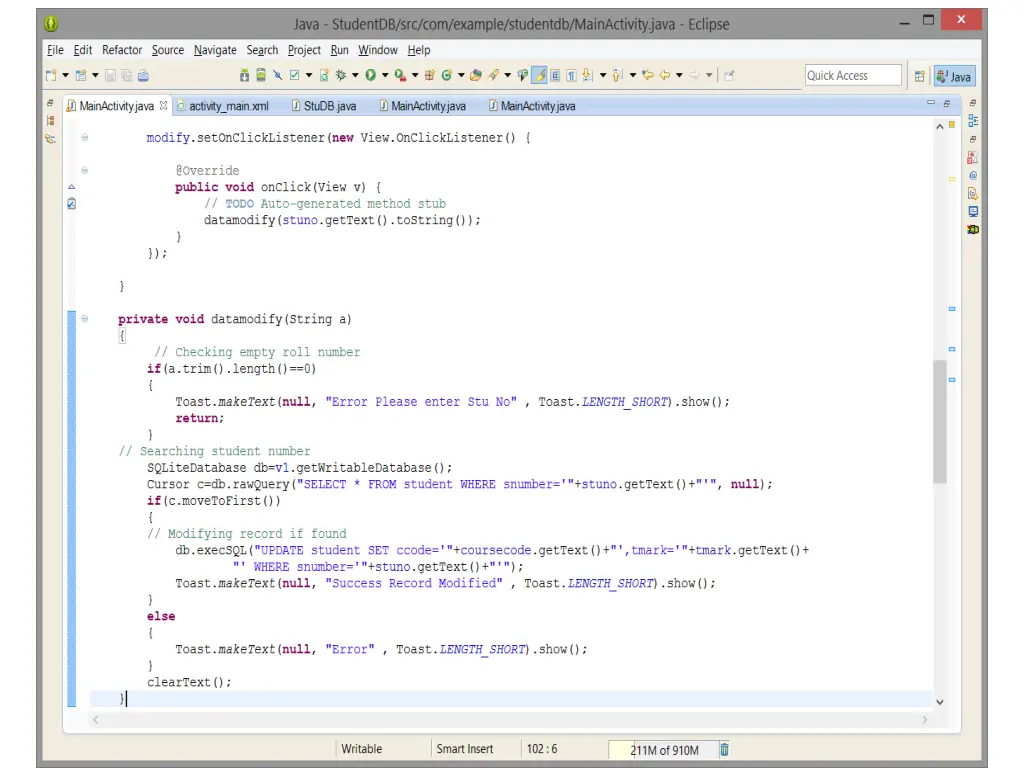Click the Last Edit Location icon
This screenshot has height=768, width=1024.
point(648,76)
